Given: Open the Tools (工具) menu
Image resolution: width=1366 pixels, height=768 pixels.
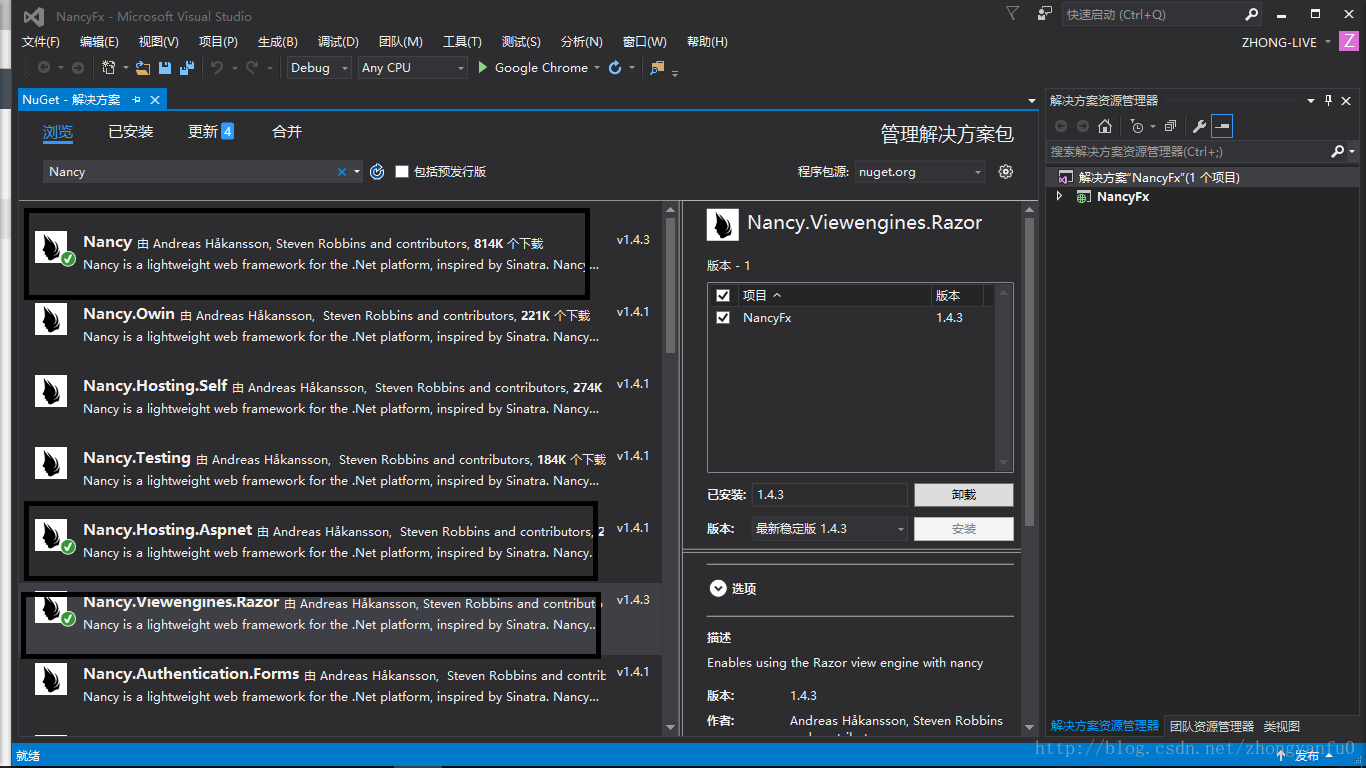Looking at the screenshot, I should 462,42.
